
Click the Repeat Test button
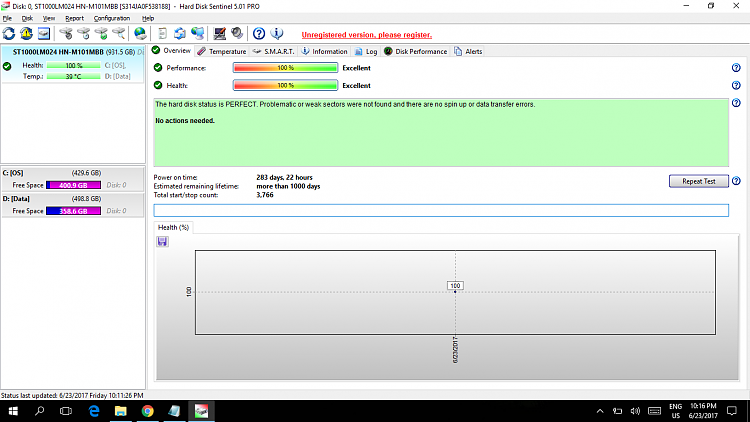[x=698, y=181]
